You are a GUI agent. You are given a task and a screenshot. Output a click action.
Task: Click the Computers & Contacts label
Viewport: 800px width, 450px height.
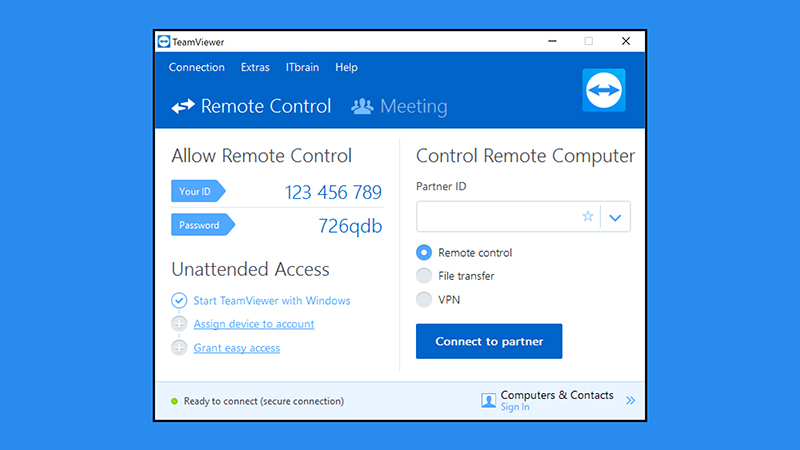click(x=557, y=395)
